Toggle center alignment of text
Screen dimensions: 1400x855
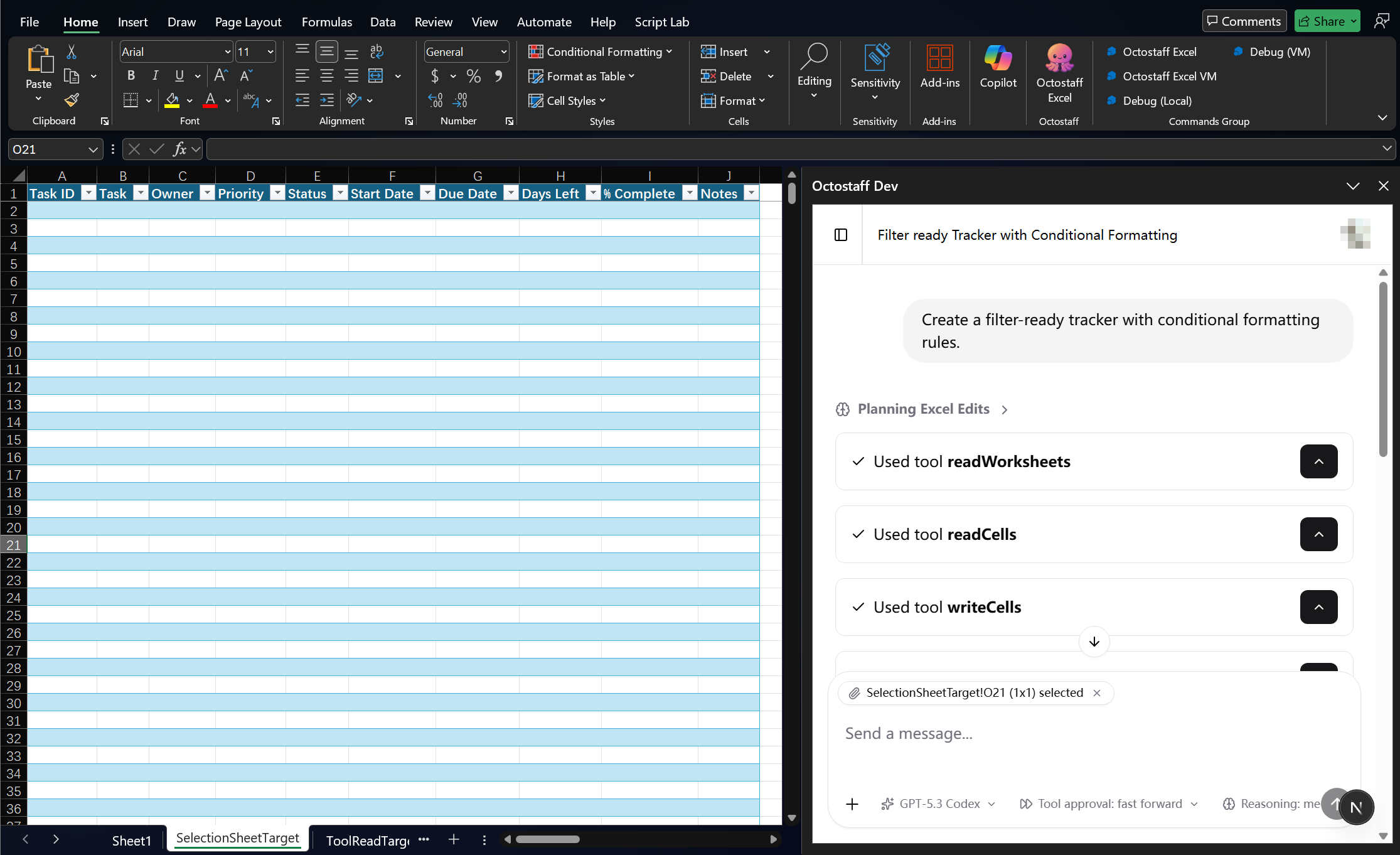point(326,76)
